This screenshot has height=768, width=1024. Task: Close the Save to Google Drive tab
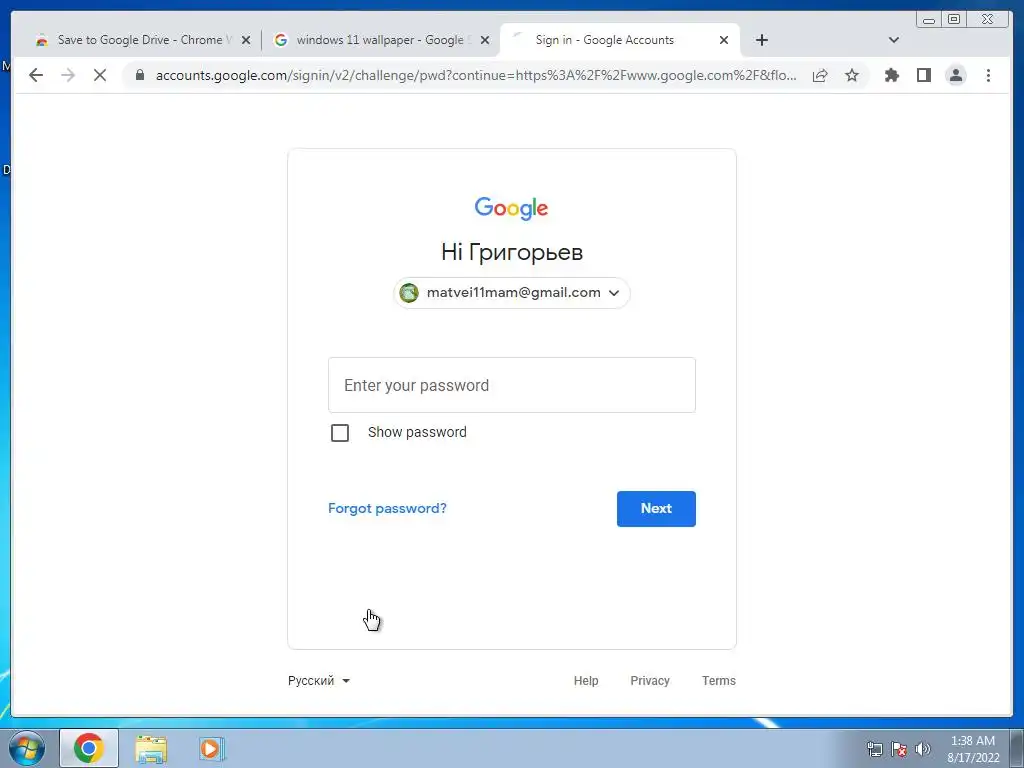(246, 40)
